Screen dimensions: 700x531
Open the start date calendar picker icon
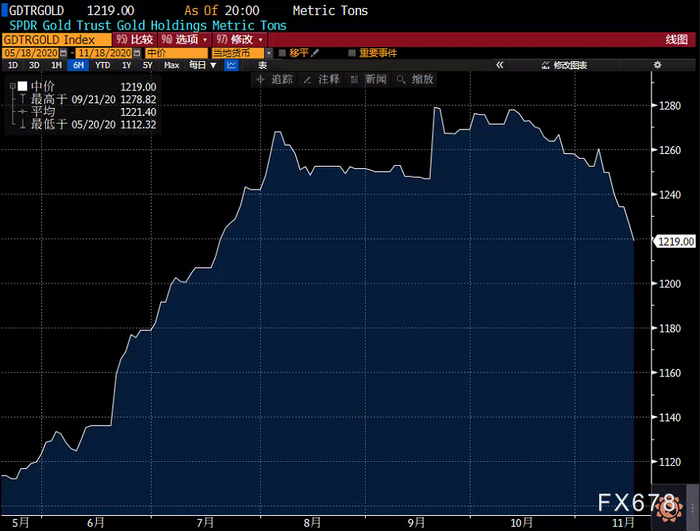(63, 53)
